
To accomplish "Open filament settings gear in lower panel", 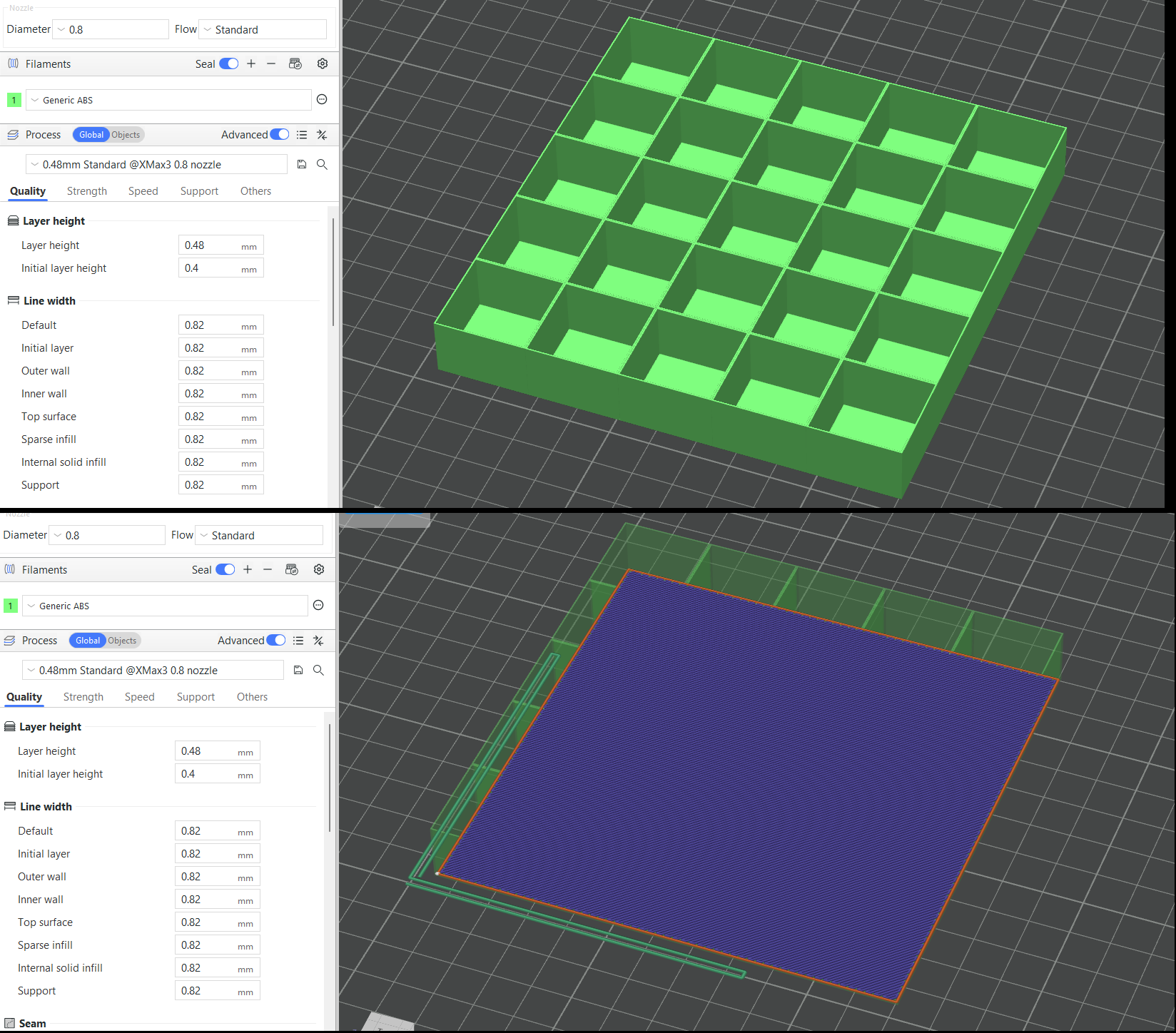I will click(x=319, y=569).
